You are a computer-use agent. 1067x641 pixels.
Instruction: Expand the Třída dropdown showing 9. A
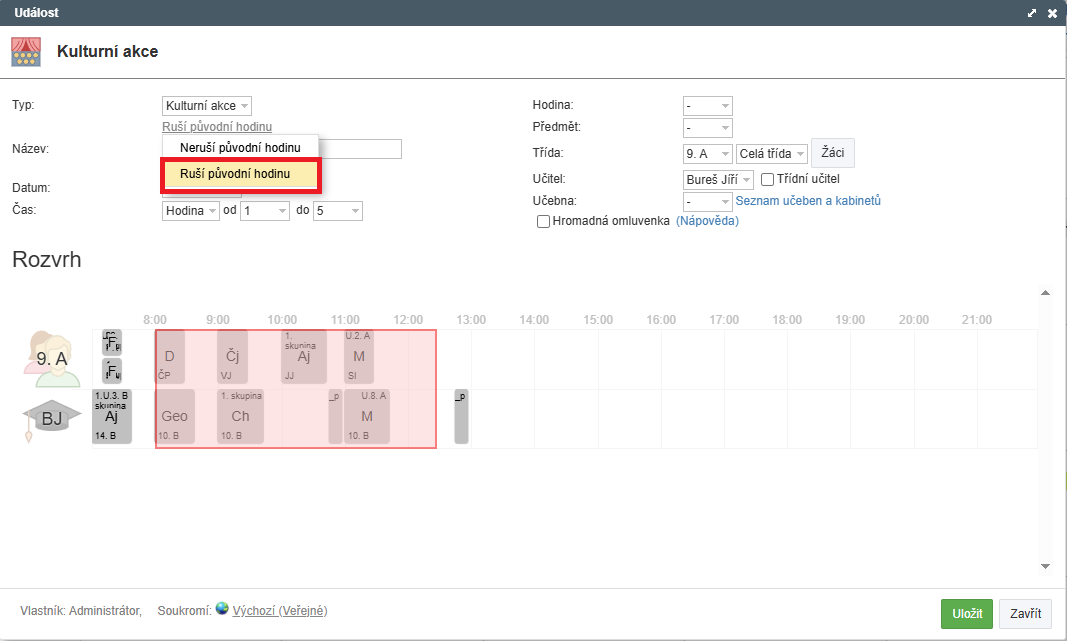tap(707, 154)
